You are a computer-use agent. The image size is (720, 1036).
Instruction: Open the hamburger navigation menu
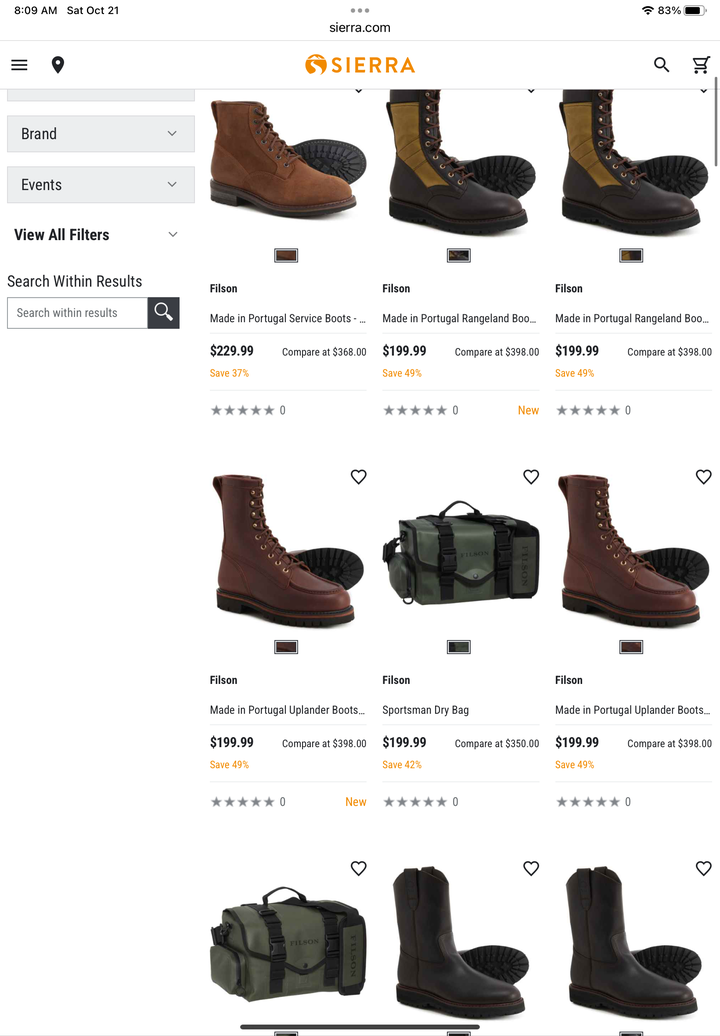tap(19, 65)
